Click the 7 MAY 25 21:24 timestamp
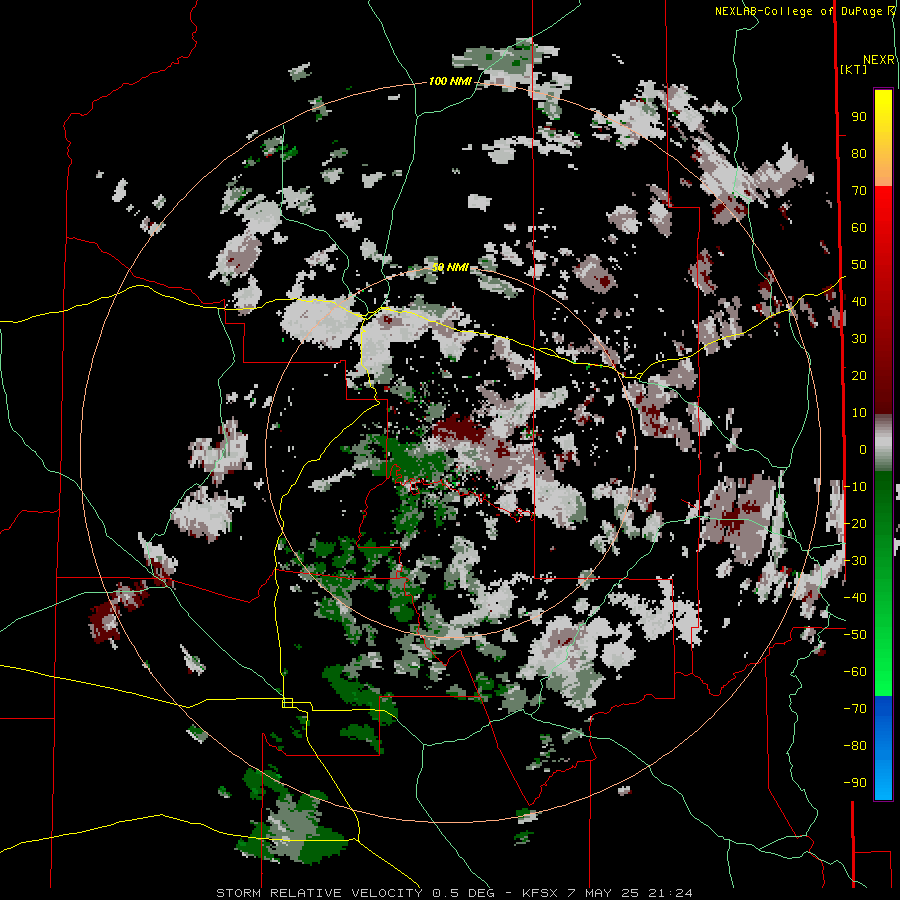Screen dimensions: 900x900 click(630, 893)
